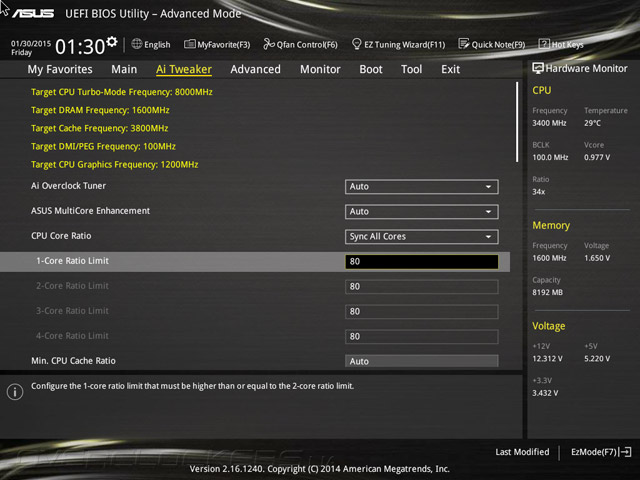Image resolution: width=640 pixels, height=480 pixels.
Task: Start EZ Tuning Wizard(F11)
Action: (398, 44)
